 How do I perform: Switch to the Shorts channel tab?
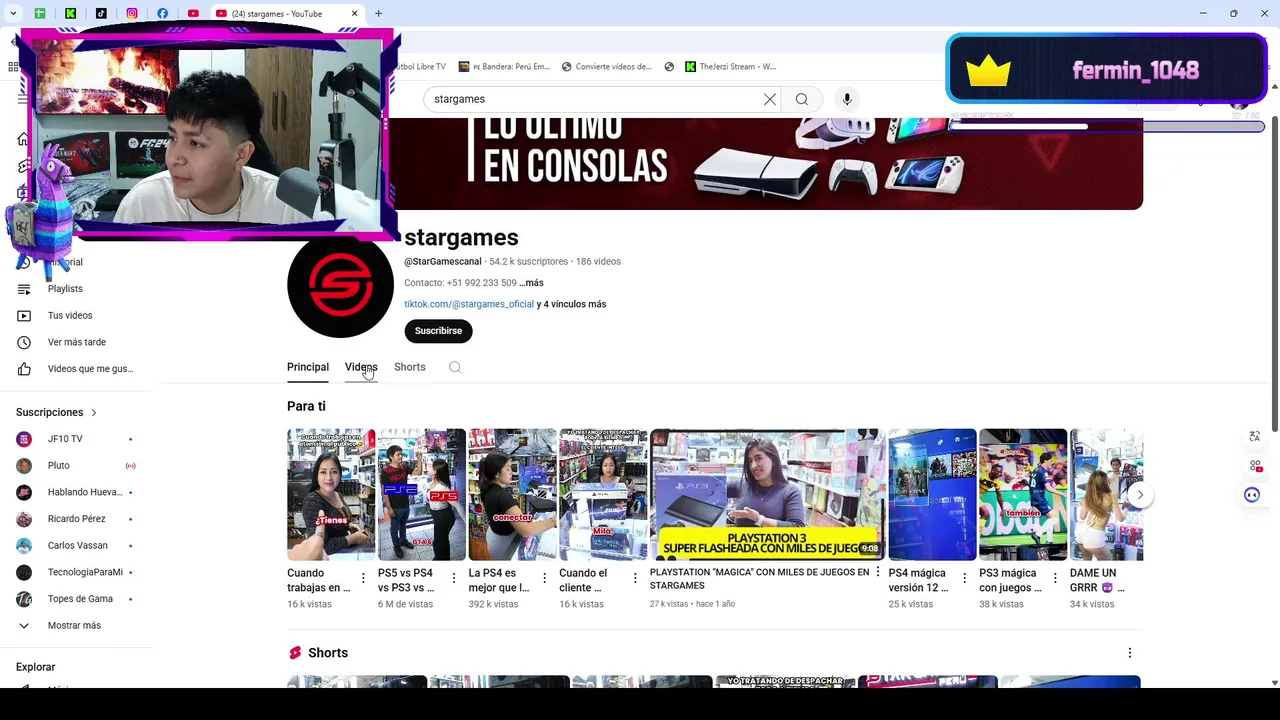point(410,367)
